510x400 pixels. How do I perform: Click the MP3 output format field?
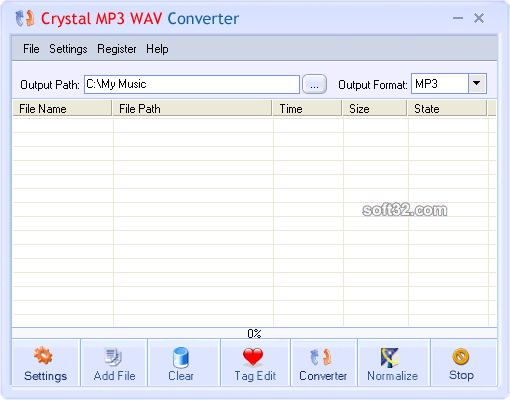(440, 83)
